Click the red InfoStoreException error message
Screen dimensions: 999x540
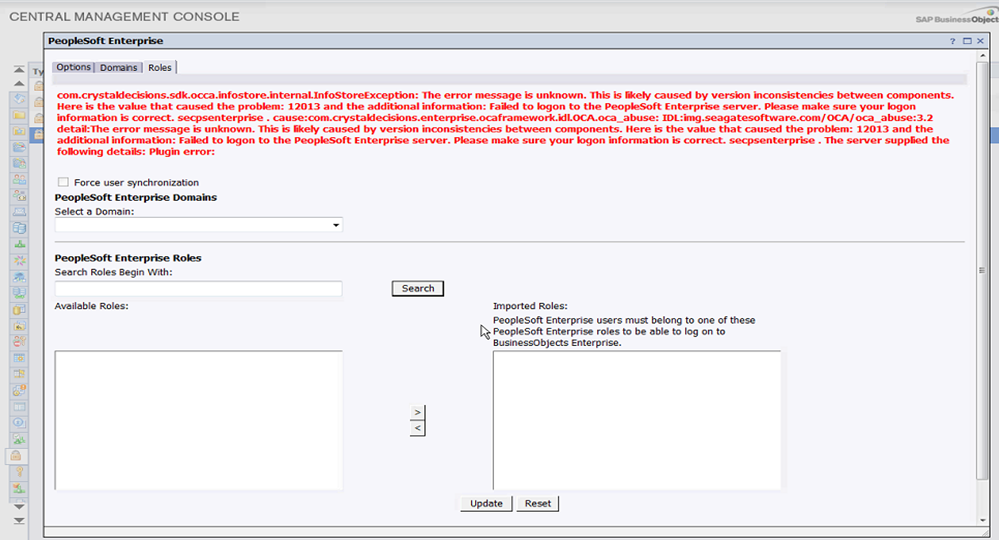tap(505, 123)
